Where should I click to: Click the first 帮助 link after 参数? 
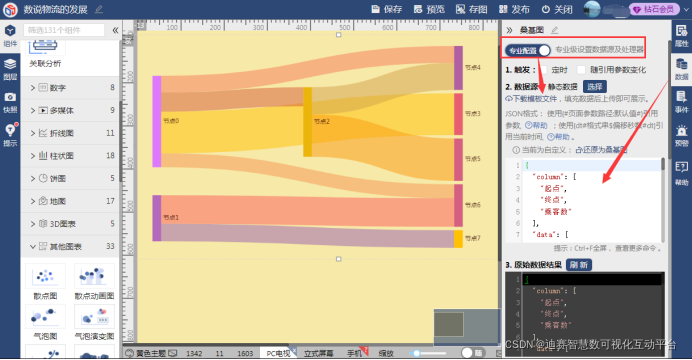click(x=536, y=125)
